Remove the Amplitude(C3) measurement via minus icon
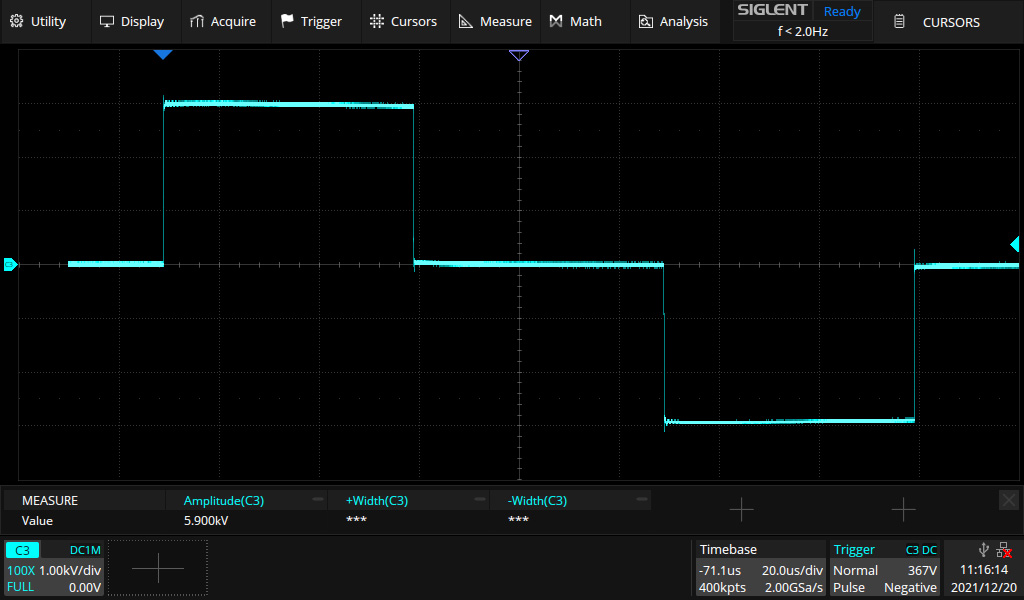Viewport: 1024px width, 600px height. coord(318,499)
